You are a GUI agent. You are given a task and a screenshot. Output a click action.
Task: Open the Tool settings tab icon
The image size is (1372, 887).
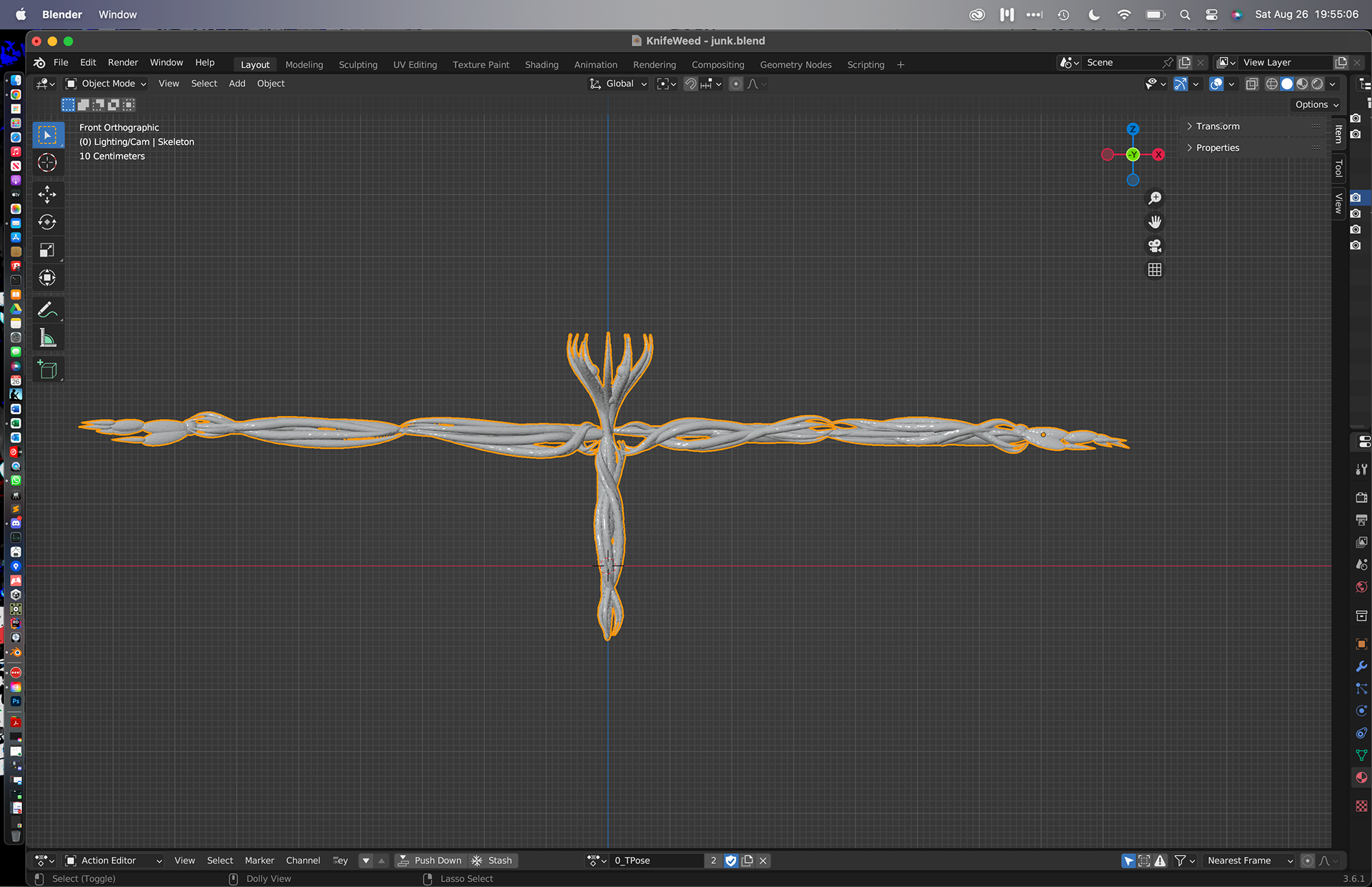click(x=1361, y=469)
